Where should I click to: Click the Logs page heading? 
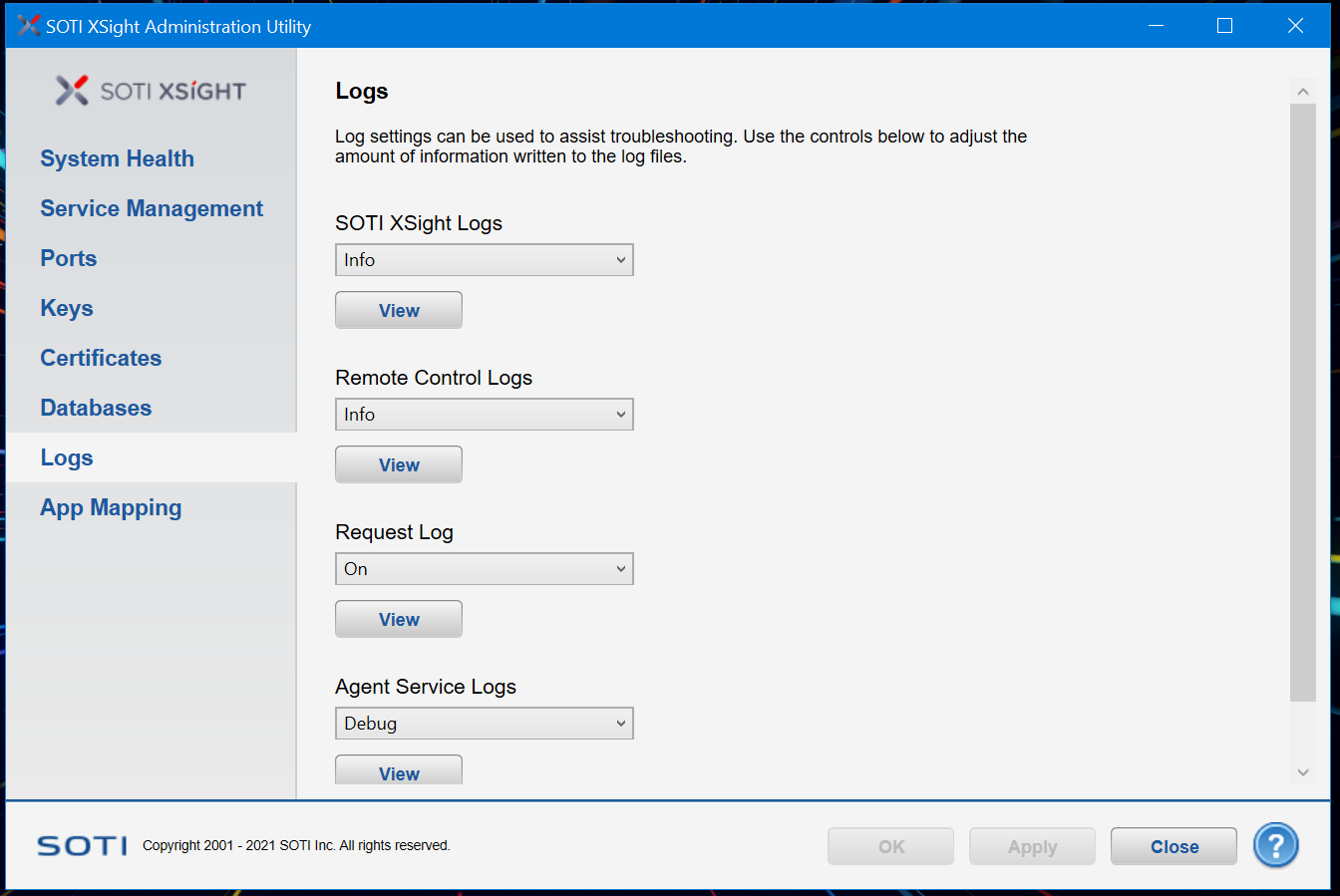tap(362, 91)
